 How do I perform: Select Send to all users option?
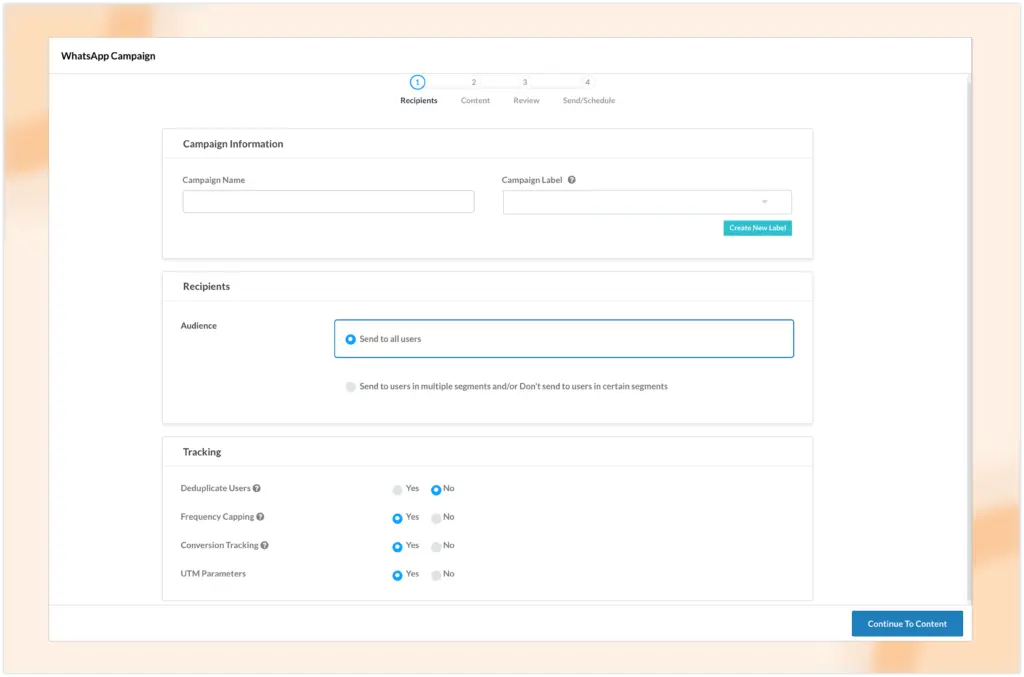click(x=351, y=339)
